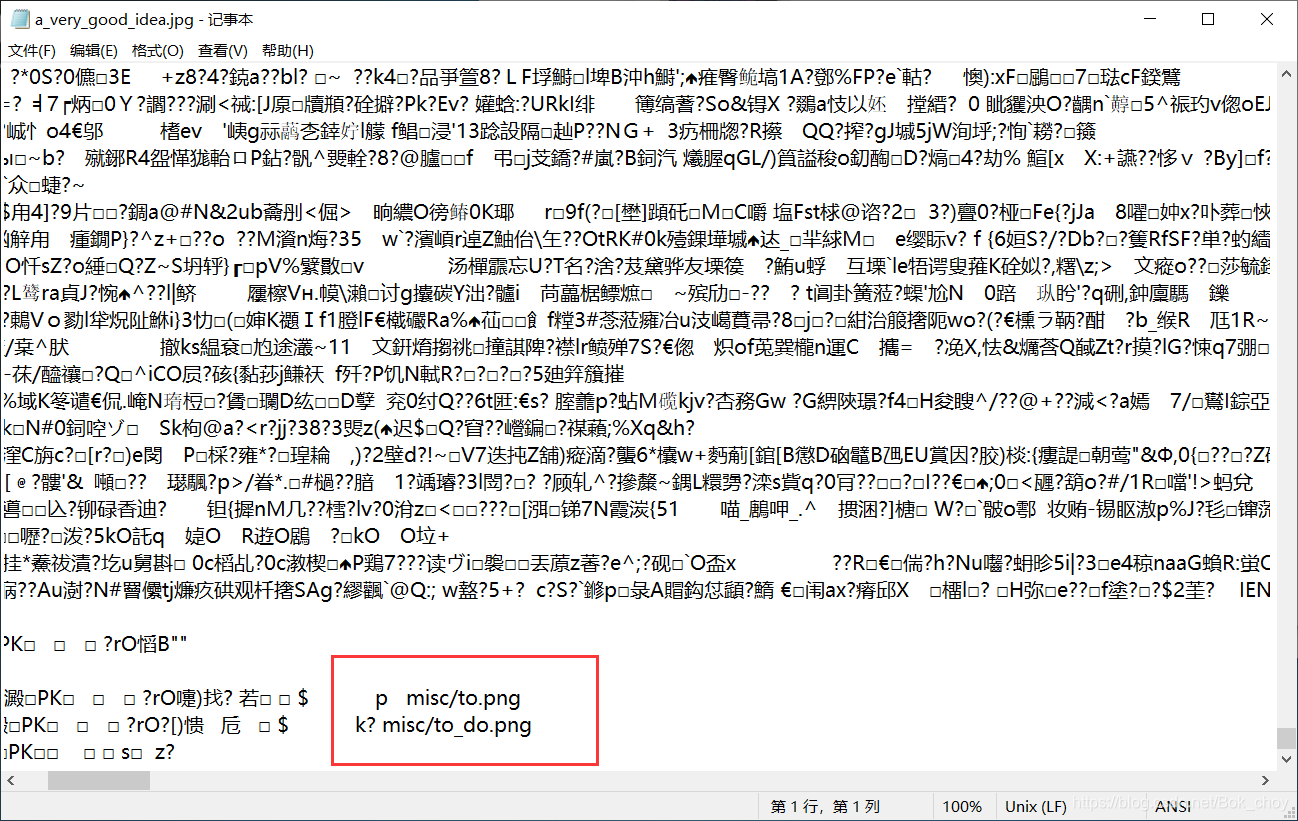Click the 100% zoom status entry
1298x821 pixels.
962,806
